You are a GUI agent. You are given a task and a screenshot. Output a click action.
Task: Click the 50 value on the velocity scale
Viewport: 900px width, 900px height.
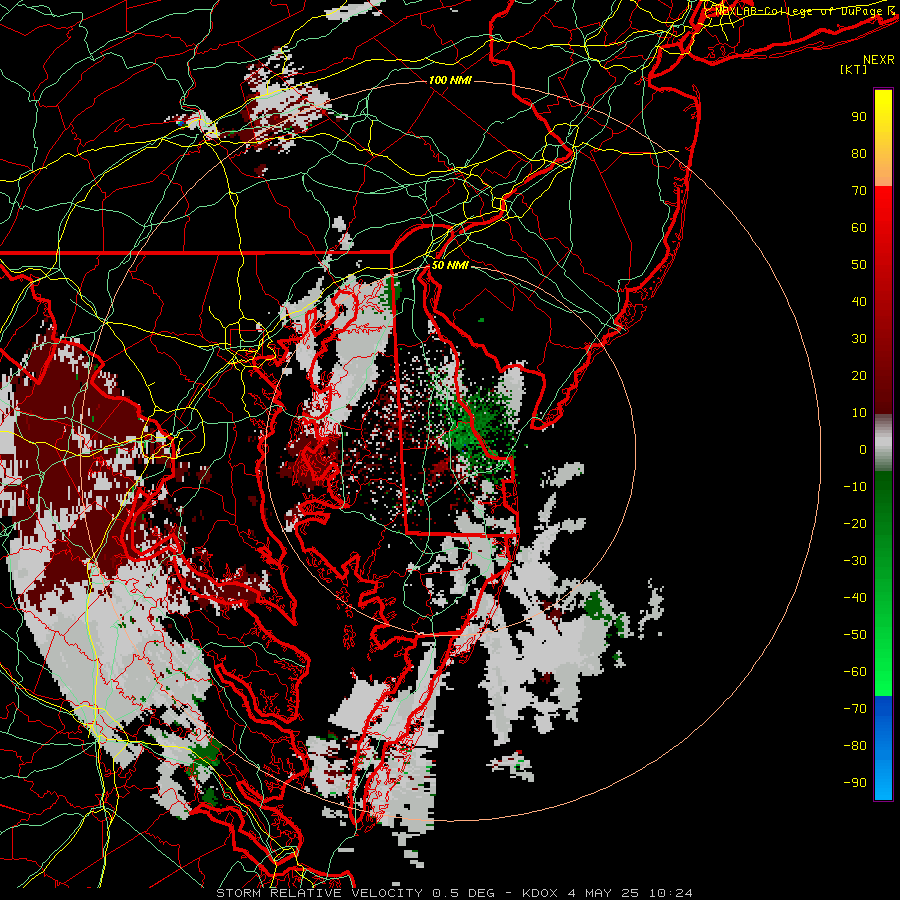(859, 265)
